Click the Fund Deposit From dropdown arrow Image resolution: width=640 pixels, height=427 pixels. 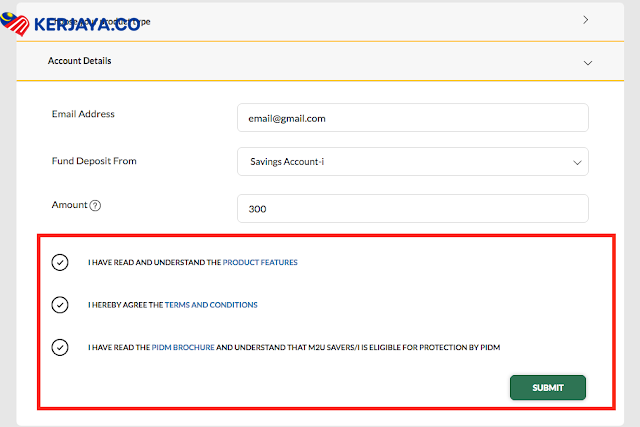coord(575,162)
